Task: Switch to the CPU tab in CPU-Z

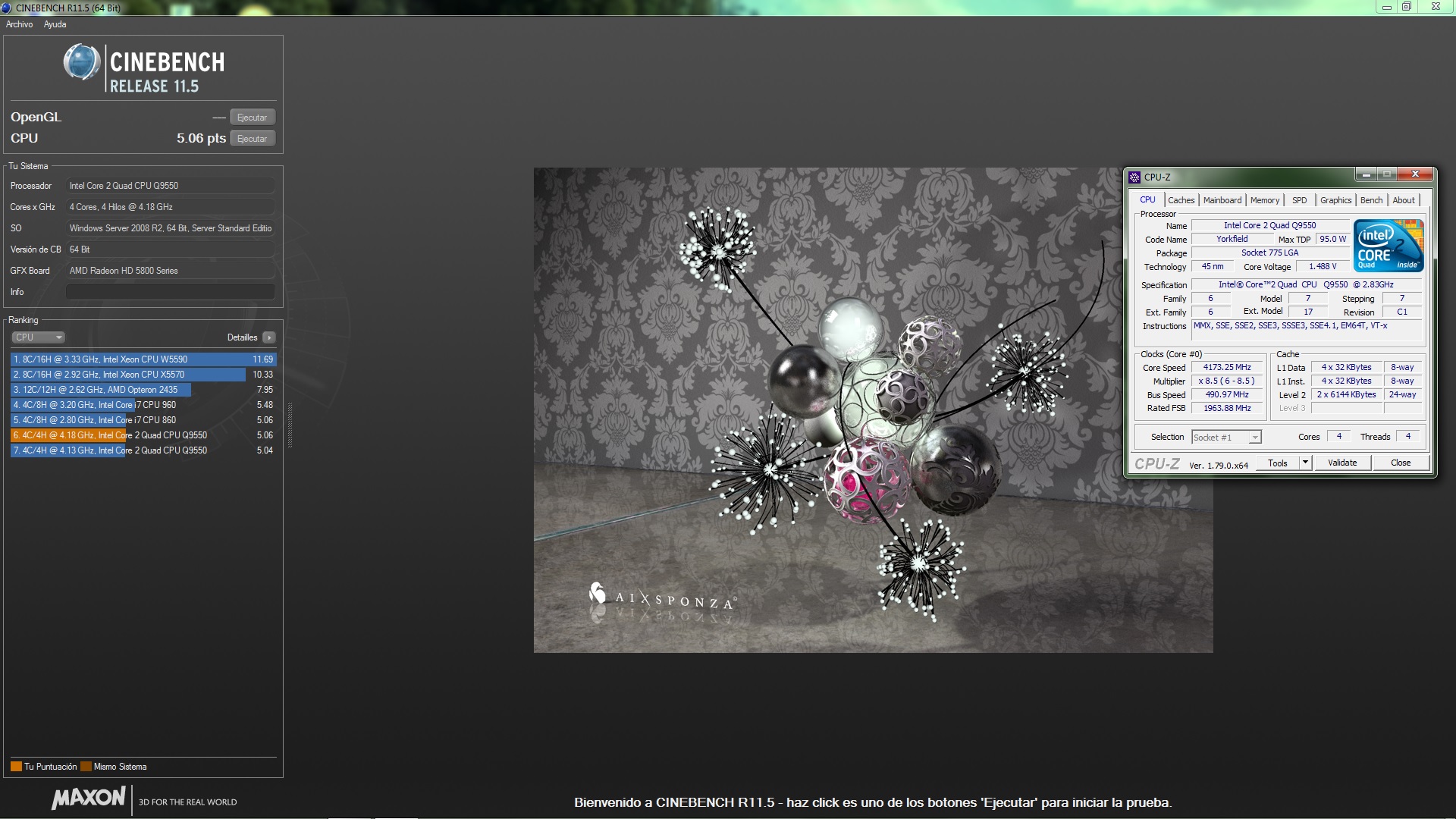Action: click(1147, 200)
